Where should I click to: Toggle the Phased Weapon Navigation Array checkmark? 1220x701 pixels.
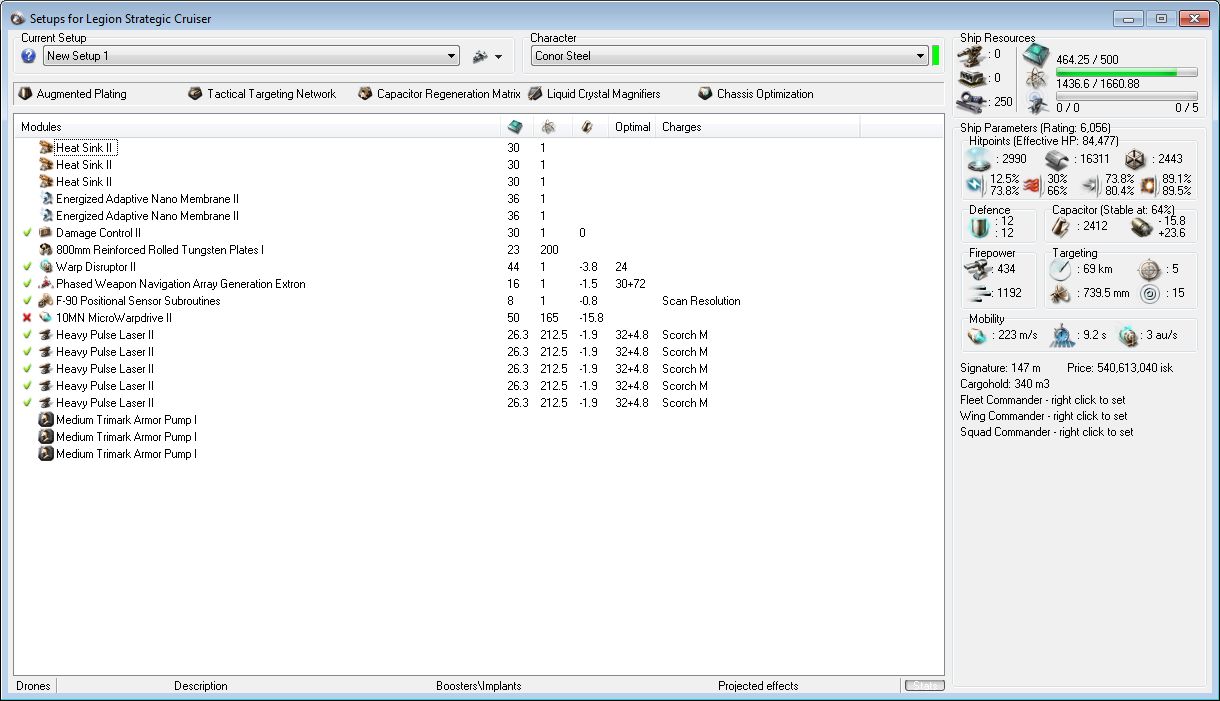point(27,284)
